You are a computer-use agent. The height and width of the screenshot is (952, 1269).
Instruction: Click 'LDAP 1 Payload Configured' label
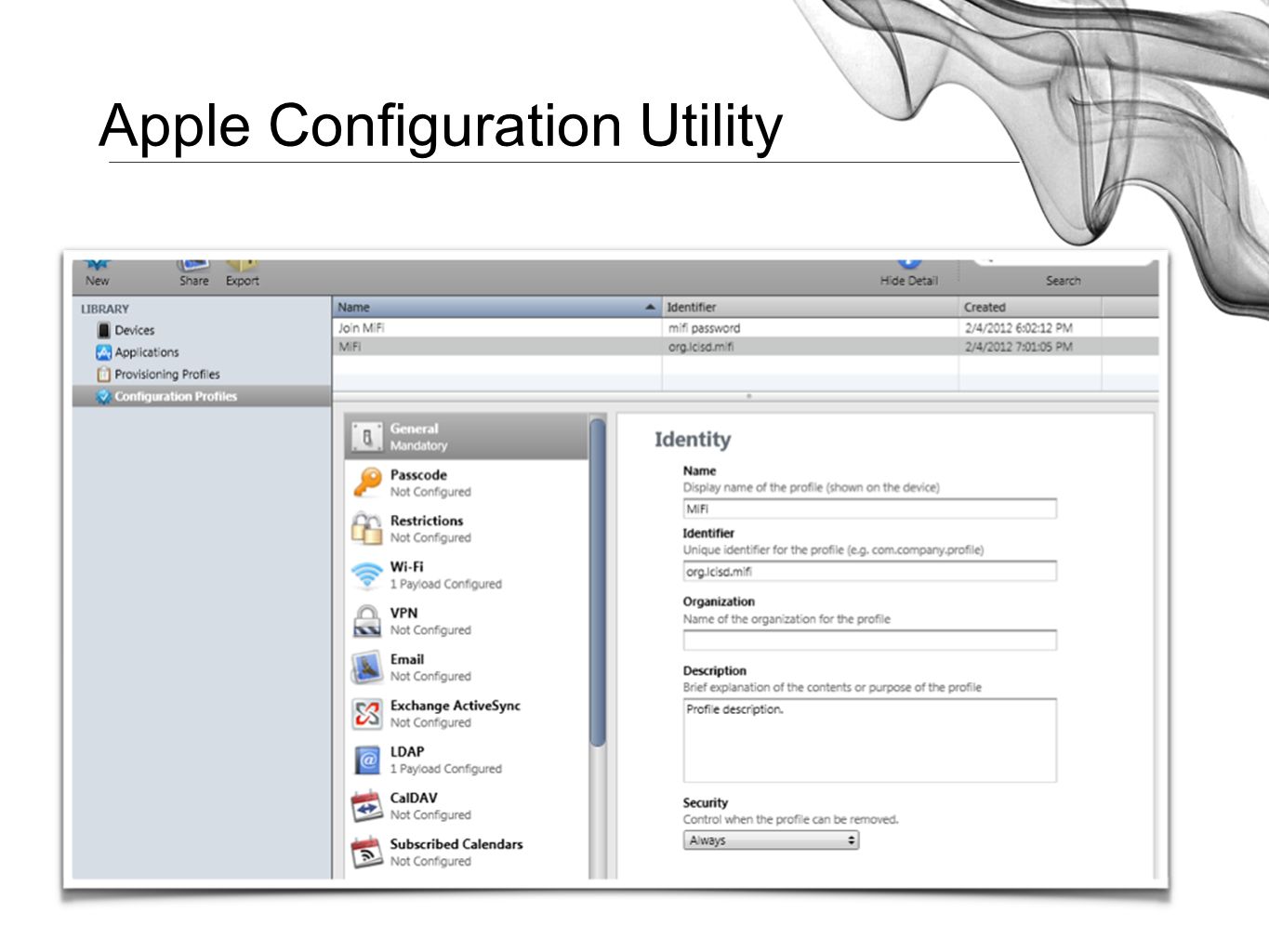[445, 760]
